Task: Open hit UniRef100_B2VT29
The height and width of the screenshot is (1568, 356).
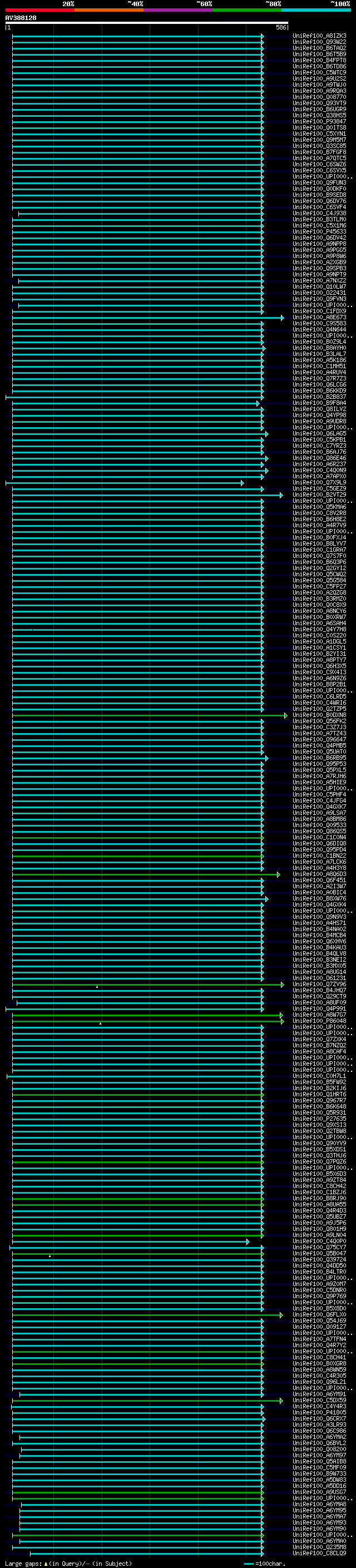Action: pos(319,495)
